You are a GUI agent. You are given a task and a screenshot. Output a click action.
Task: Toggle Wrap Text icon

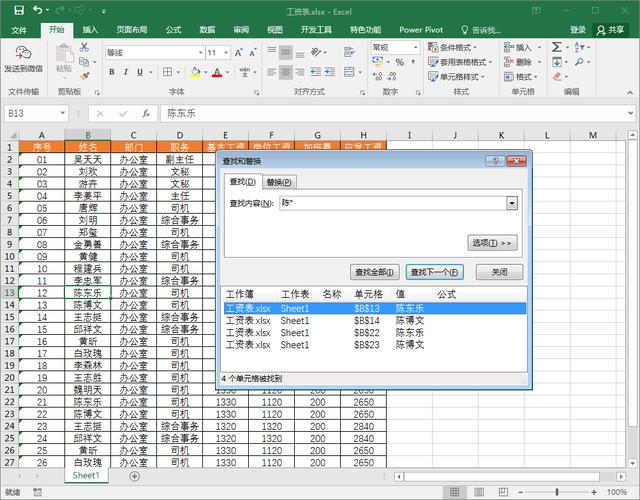pos(349,52)
